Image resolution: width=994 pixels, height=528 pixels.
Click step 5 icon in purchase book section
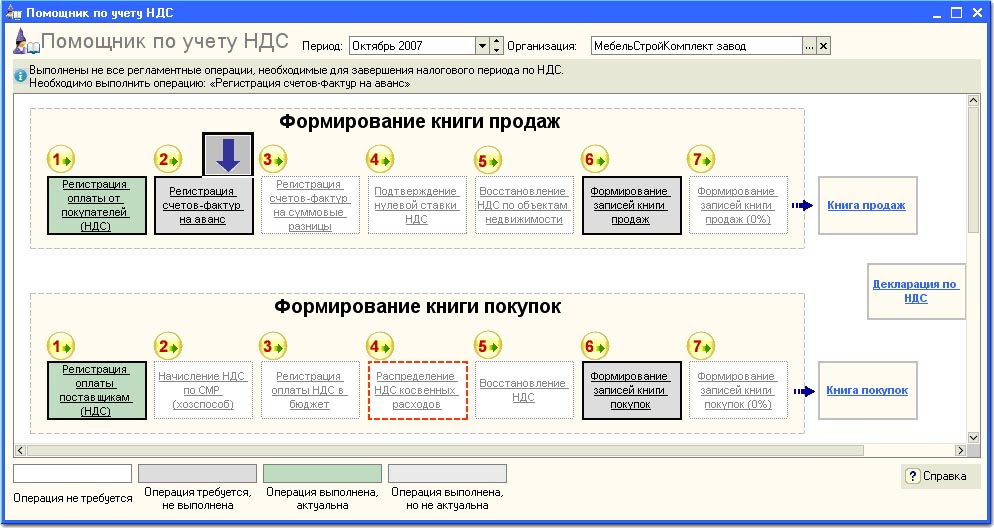click(x=487, y=347)
